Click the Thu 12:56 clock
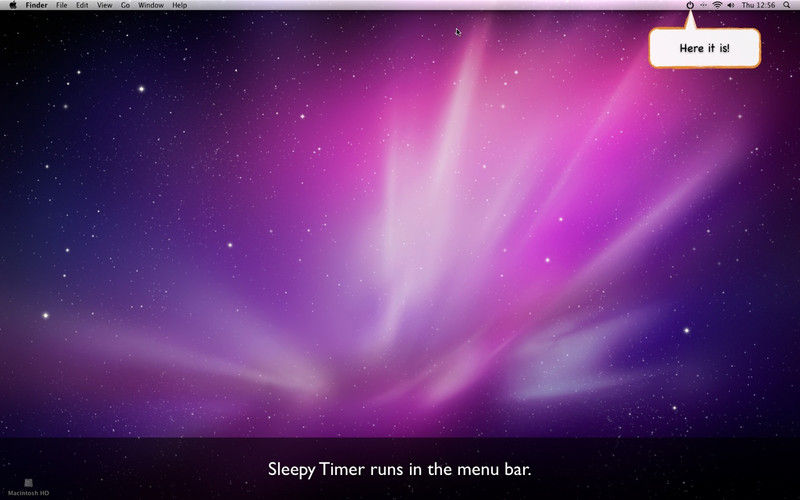Image resolution: width=800 pixels, height=500 pixels. (759, 5)
